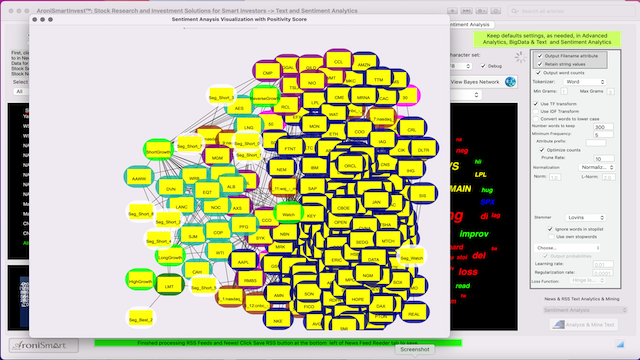
Task: Click LPL in the word cloud
Action: click(480, 174)
